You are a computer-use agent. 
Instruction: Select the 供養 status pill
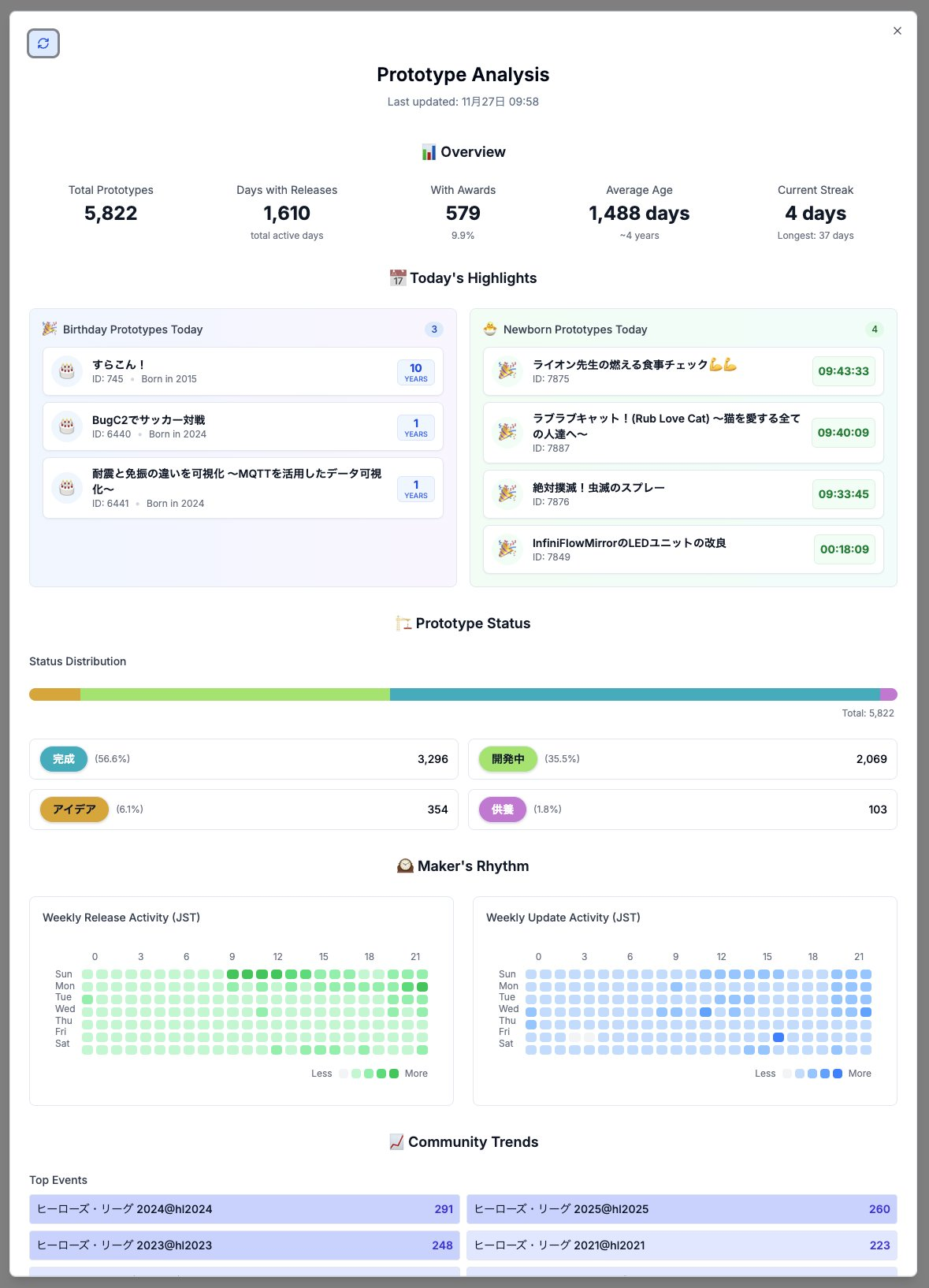[x=503, y=810]
